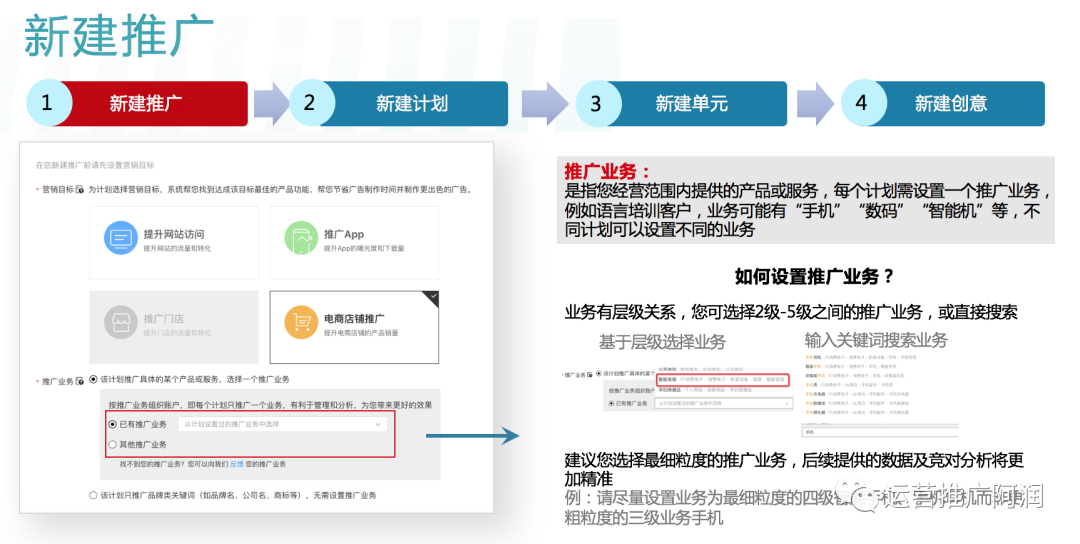Screen dimensions: 1080x544
Task: Open the small 已有推广业务 dropdown in right example
Action: tap(724, 403)
